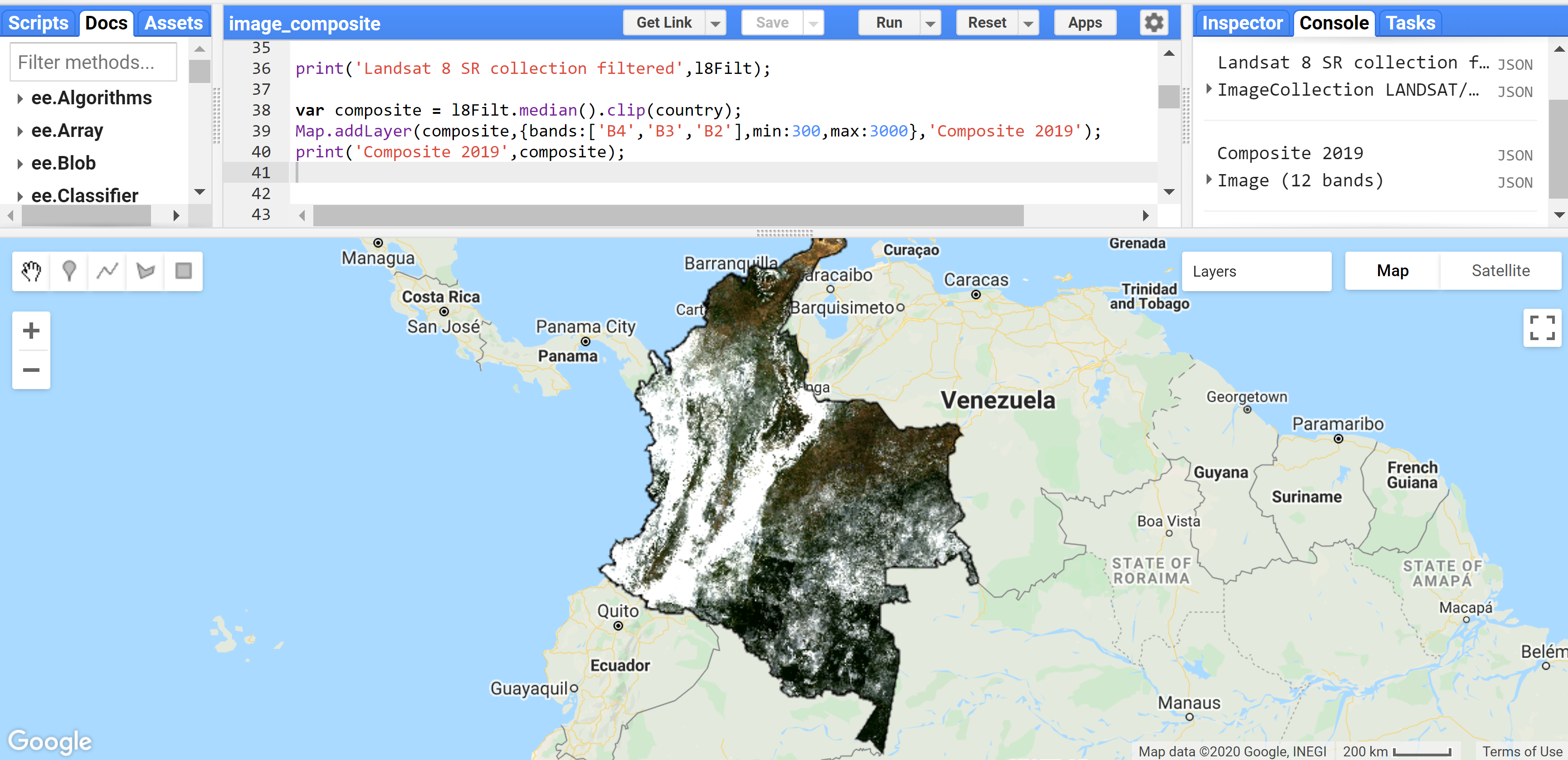Expand Image (12 bands) console entry

1209,180
